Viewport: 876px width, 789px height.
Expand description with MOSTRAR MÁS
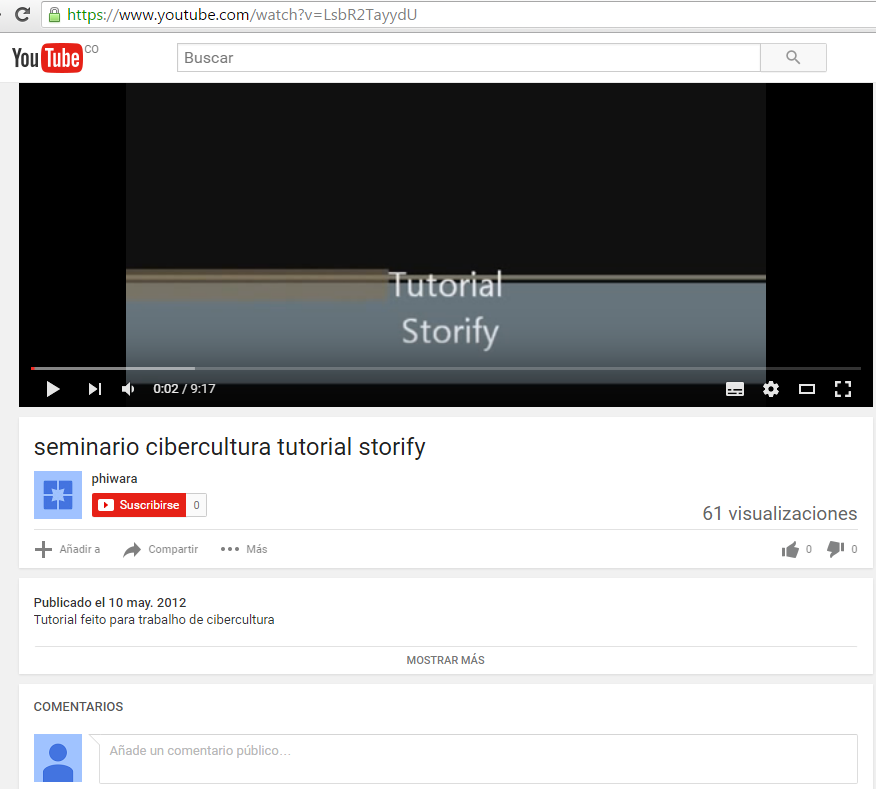point(446,660)
